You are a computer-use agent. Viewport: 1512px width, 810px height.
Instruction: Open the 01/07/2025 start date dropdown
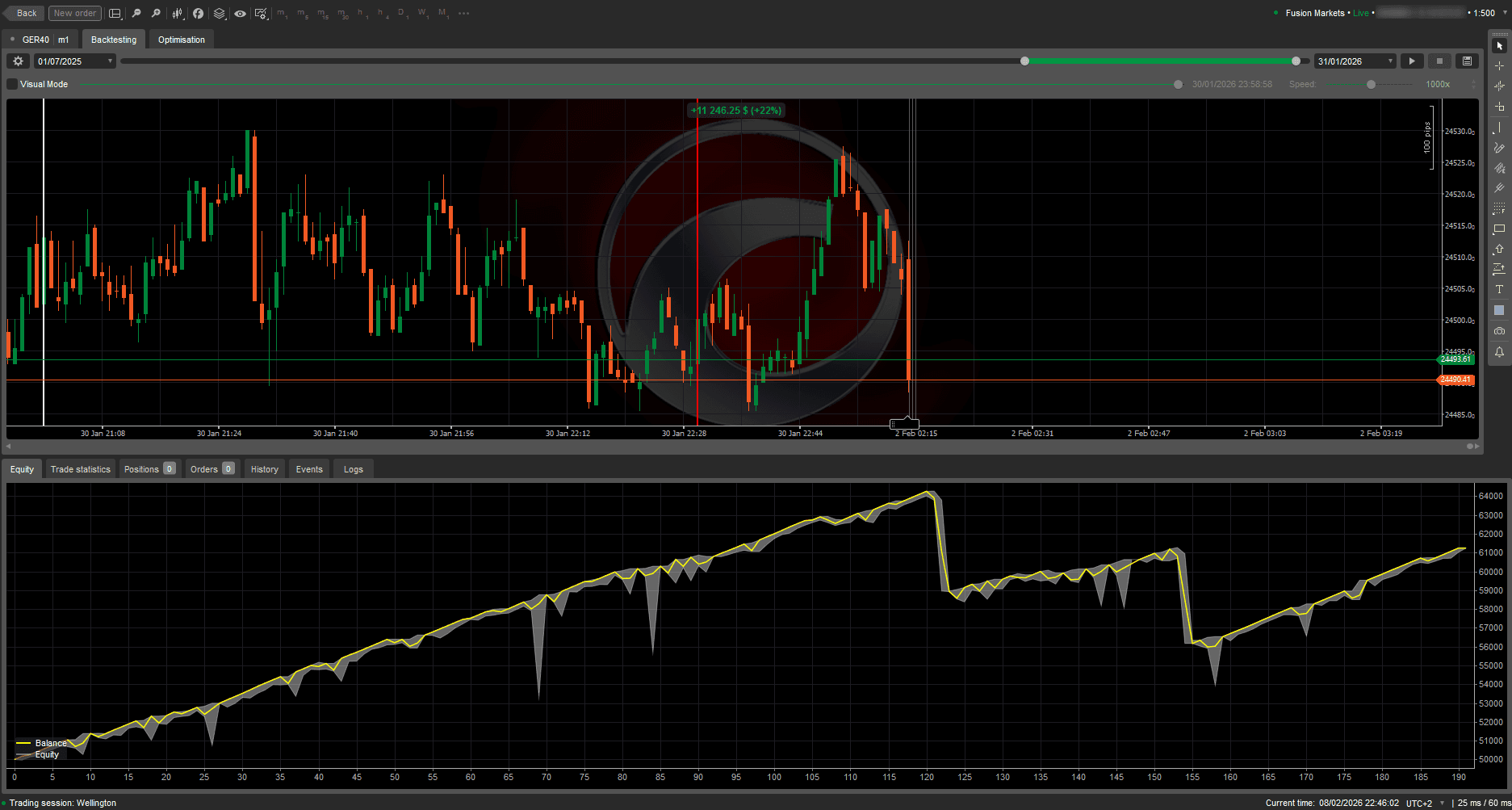(x=73, y=61)
